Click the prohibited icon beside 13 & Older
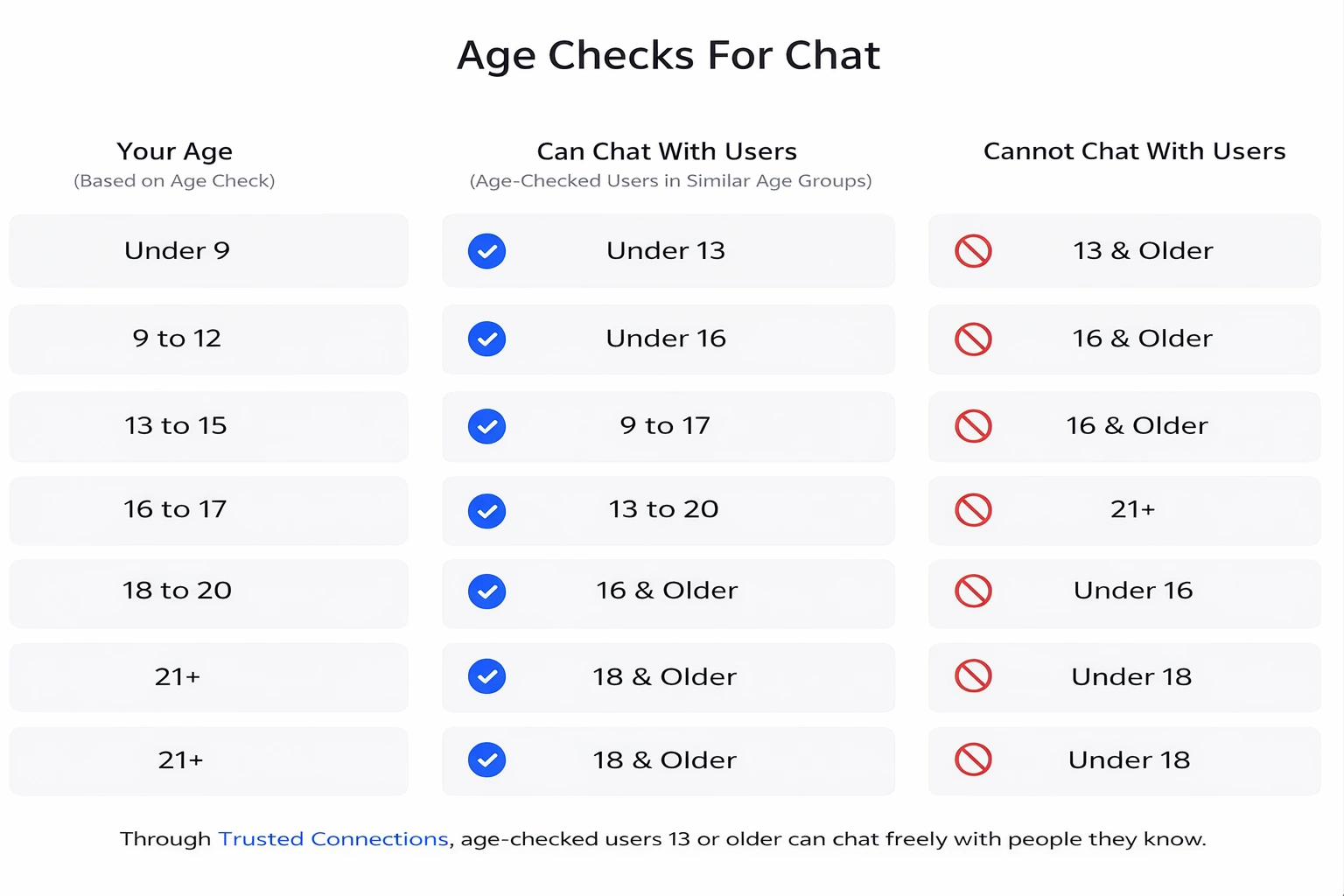This screenshot has width=1344, height=896. point(973,251)
